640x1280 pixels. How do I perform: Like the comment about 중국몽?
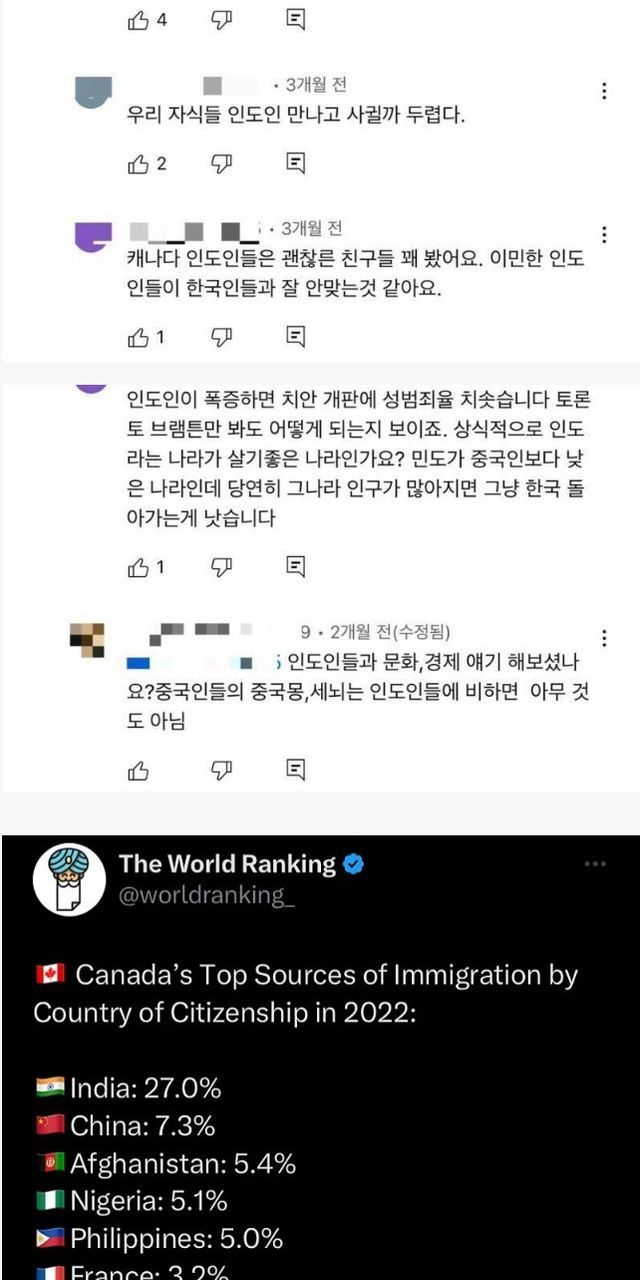pos(139,770)
